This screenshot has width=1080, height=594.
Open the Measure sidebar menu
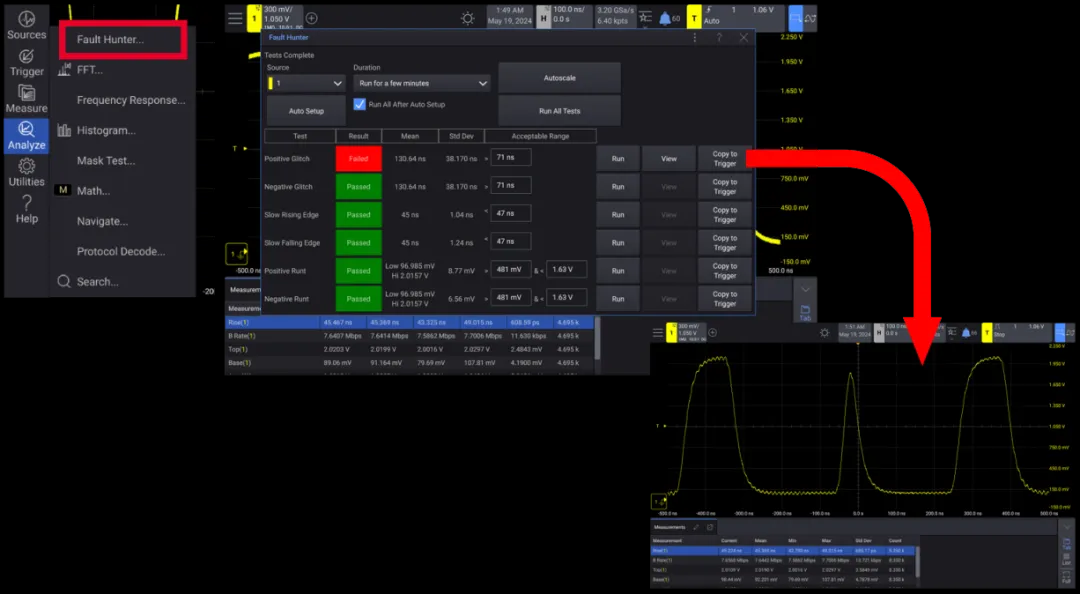pos(27,98)
